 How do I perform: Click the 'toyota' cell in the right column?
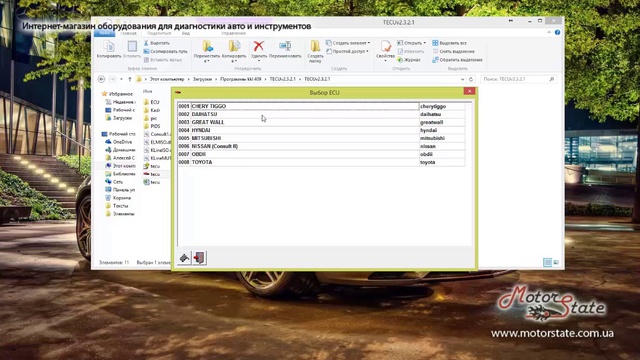(x=442, y=162)
